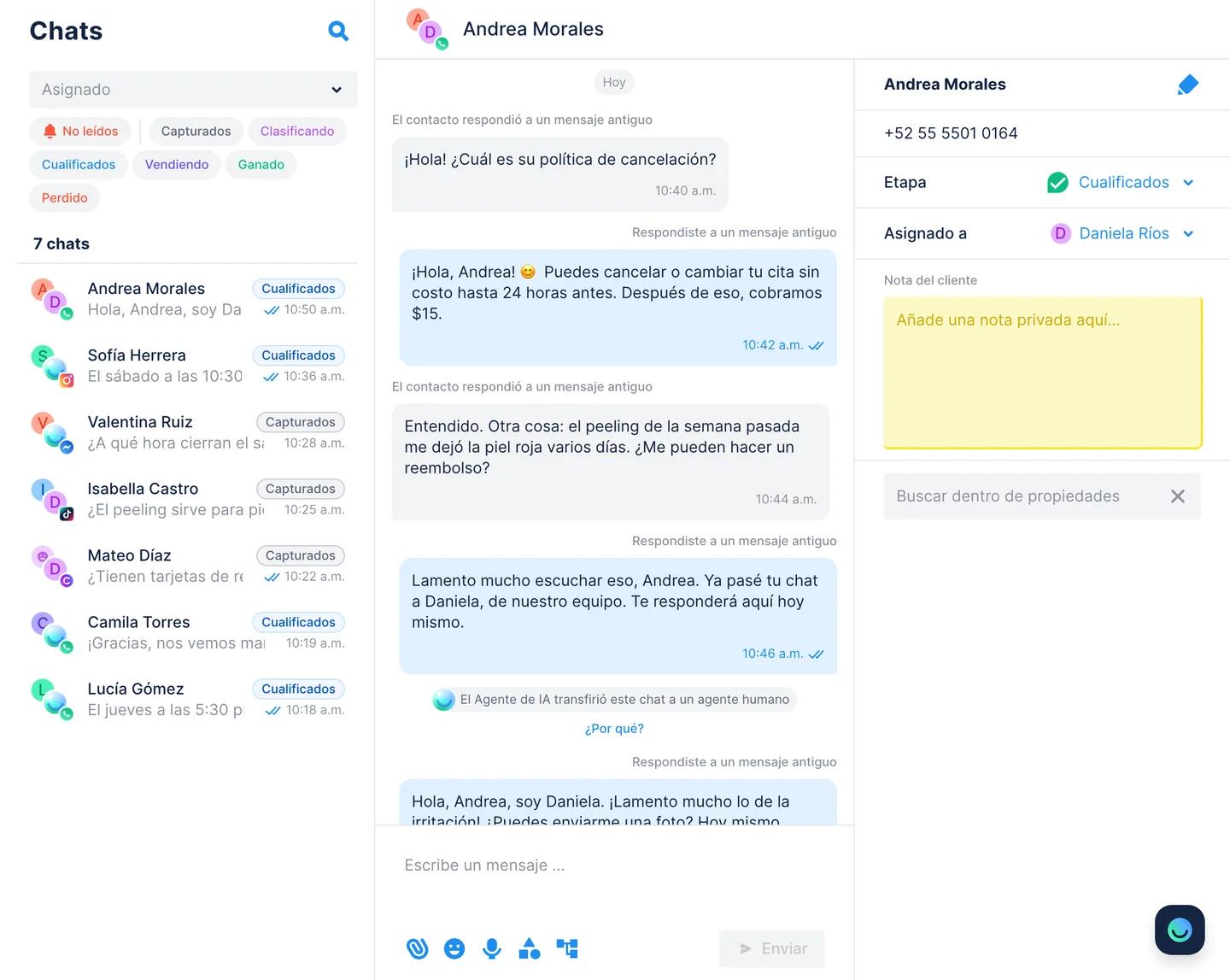Open Andrea Morales chat in list
1230x980 pixels.
[x=188, y=299]
